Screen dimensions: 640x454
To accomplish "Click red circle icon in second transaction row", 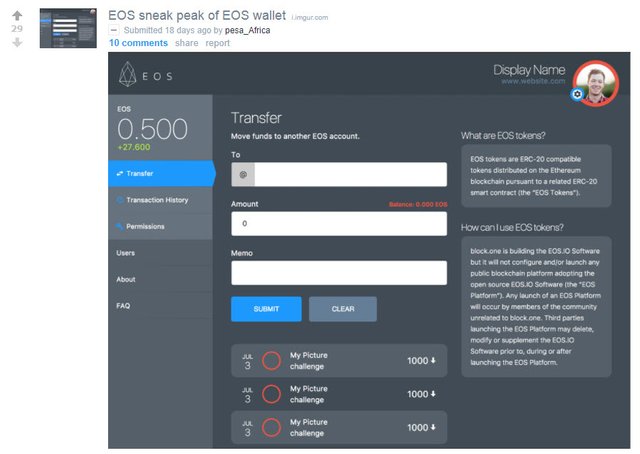I will (271, 394).
